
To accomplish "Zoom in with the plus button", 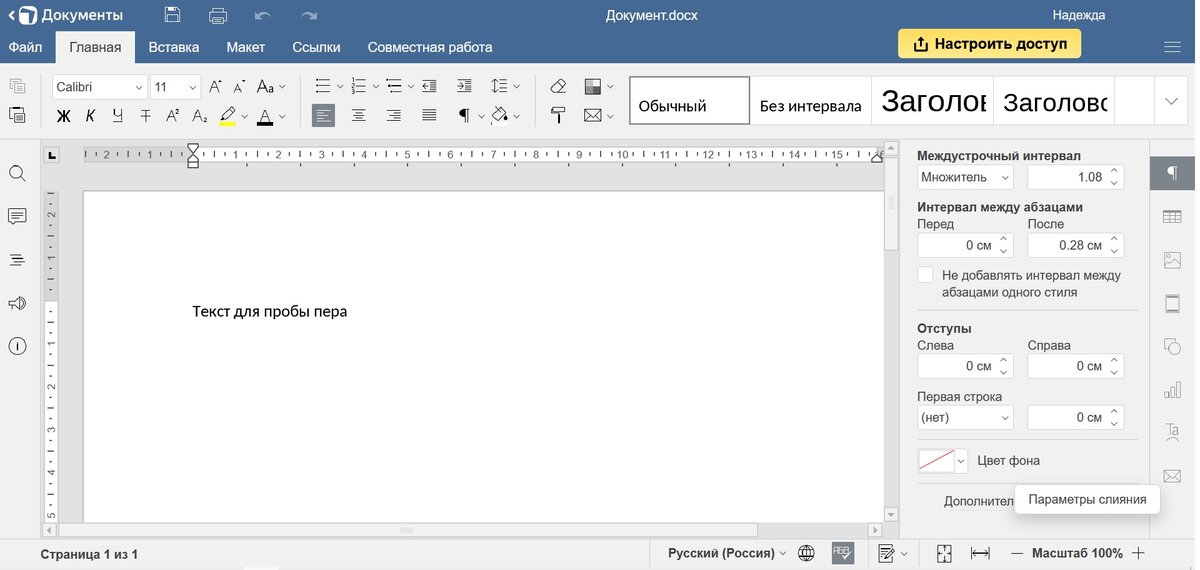I will [1137, 553].
